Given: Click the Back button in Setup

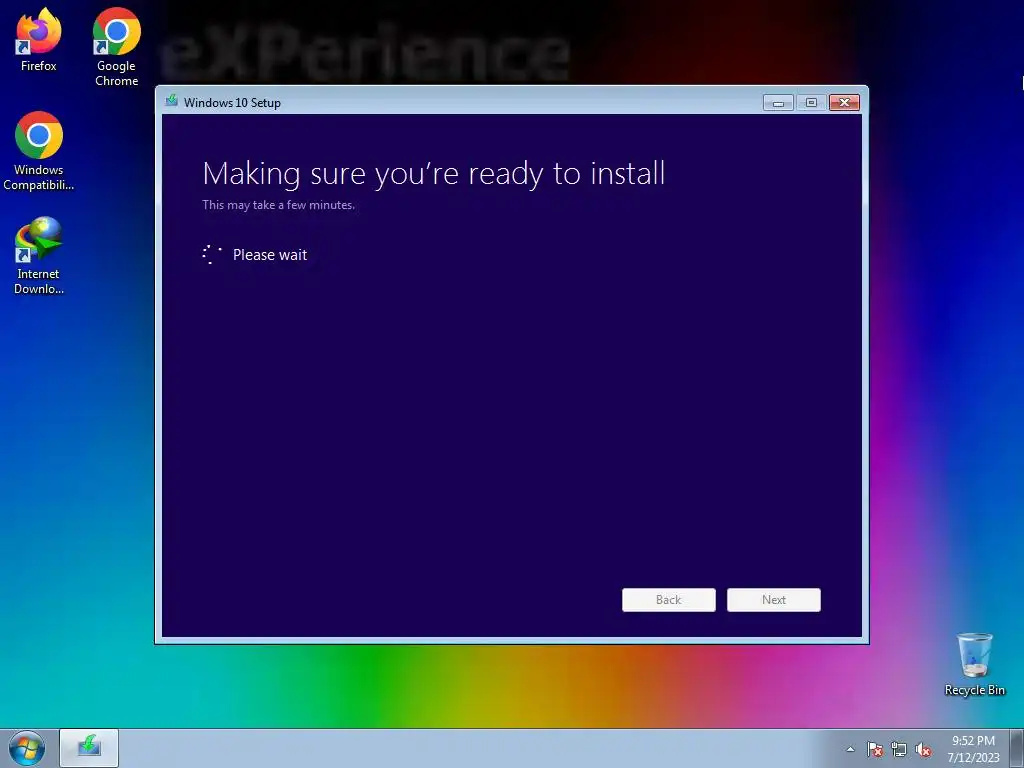Looking at the screenshot, I should pos(669,600).
